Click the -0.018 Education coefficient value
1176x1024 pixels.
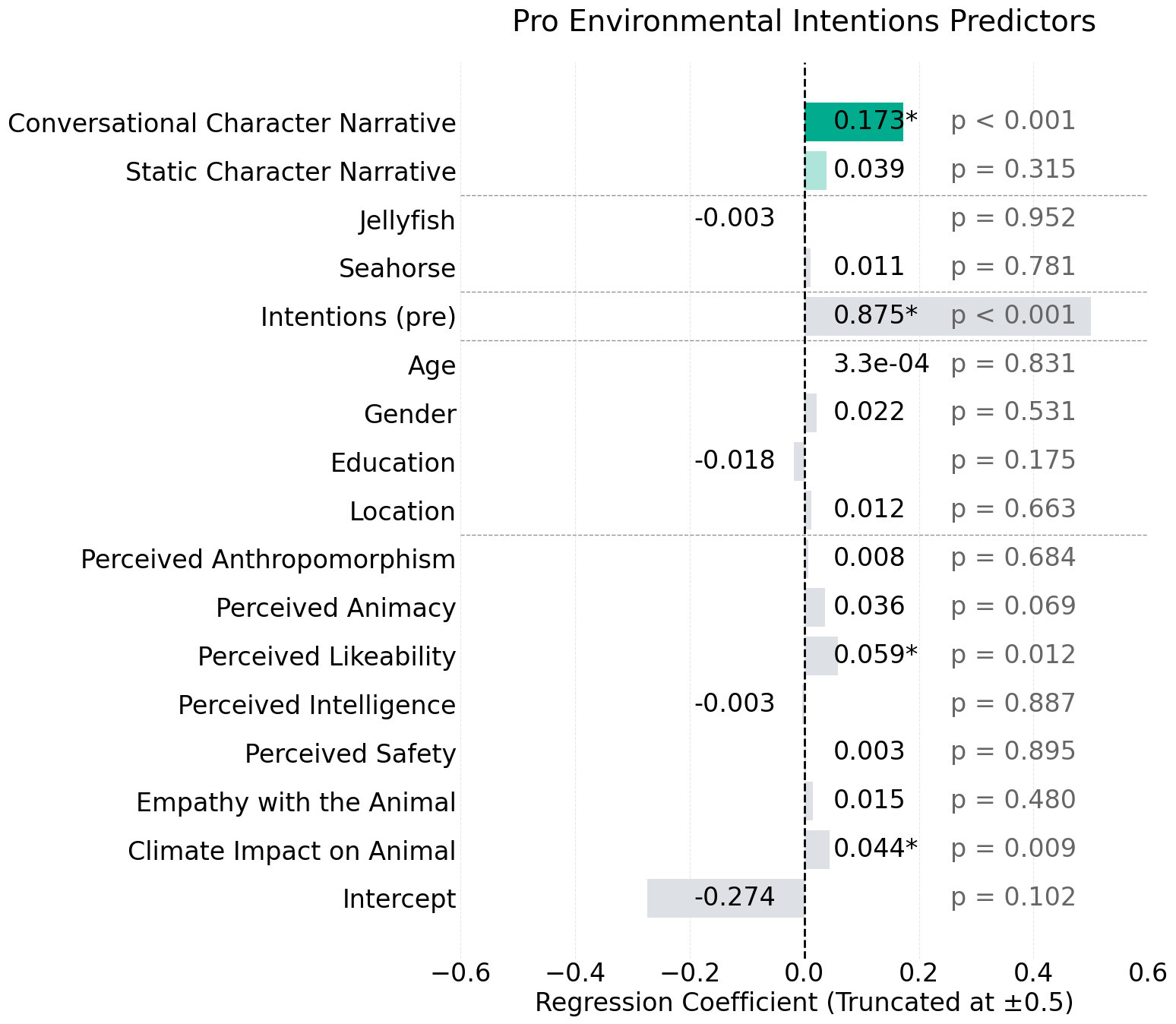734,460
